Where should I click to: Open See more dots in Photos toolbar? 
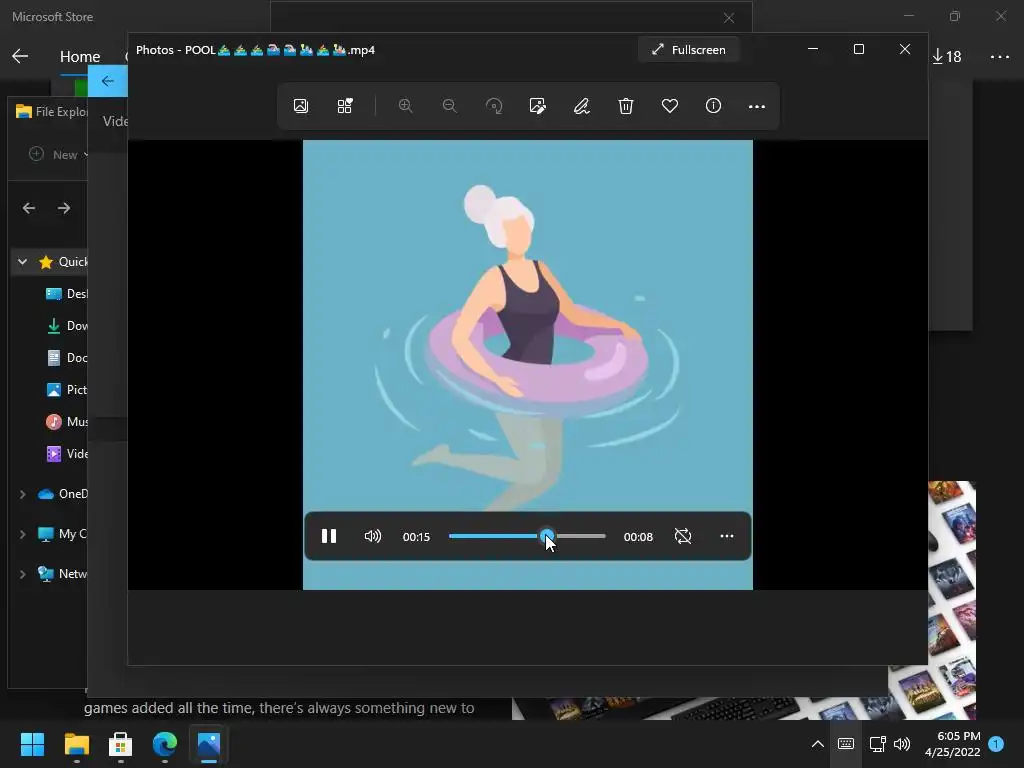[757, 106]
